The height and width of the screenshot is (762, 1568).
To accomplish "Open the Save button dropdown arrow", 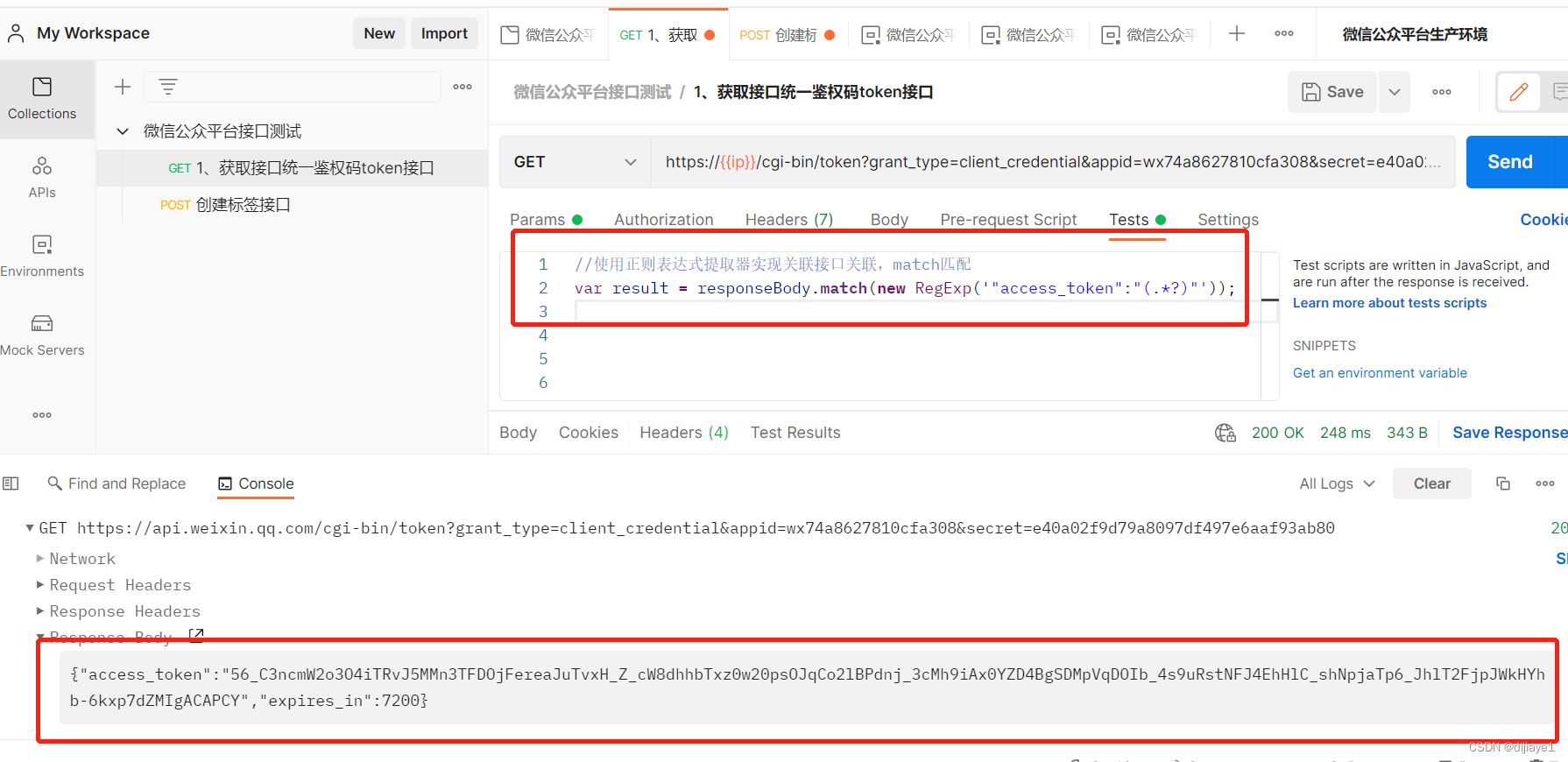I will [1395, 92].
